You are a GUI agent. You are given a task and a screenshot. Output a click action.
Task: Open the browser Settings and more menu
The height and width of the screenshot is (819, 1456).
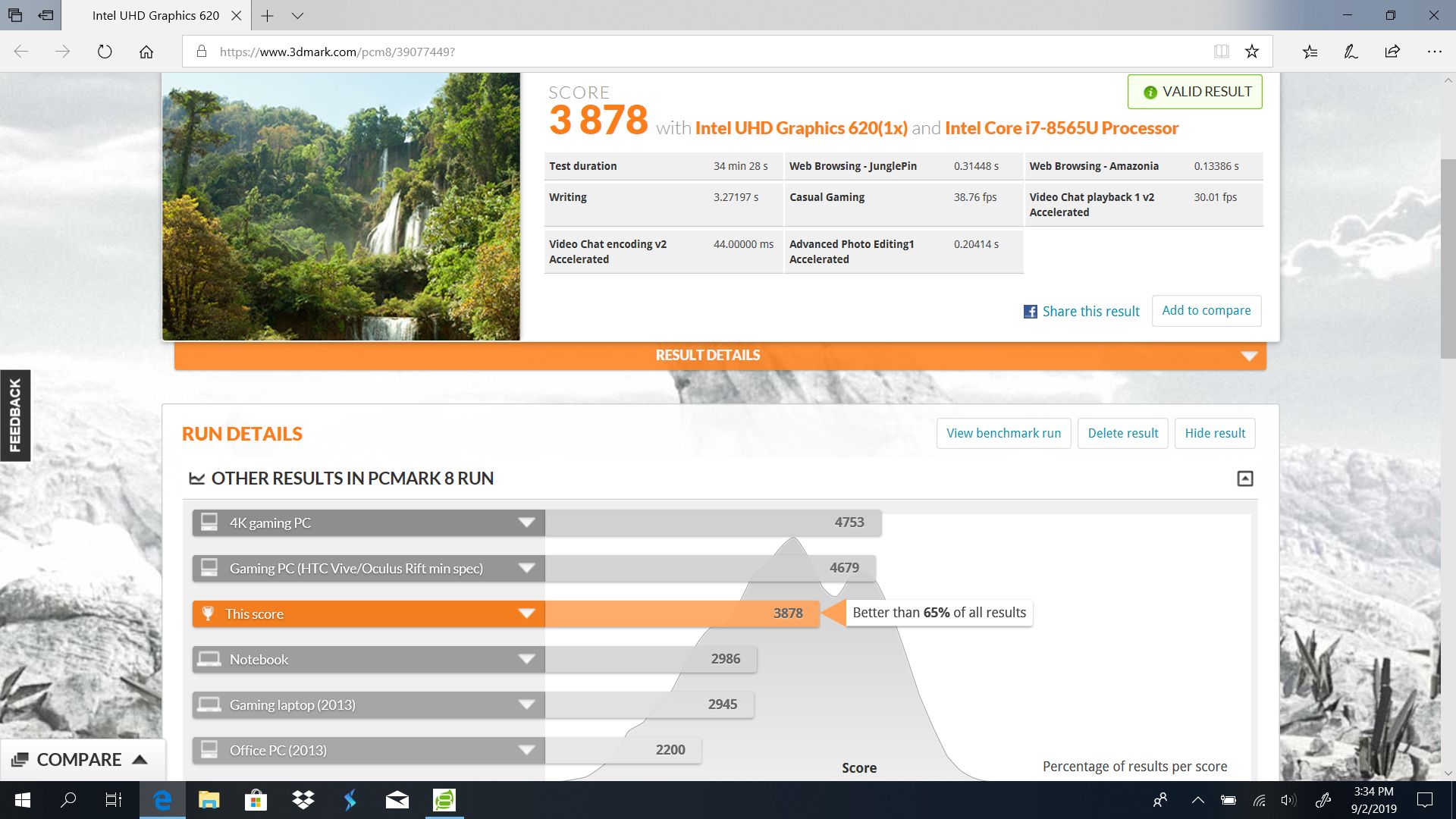(1434, 52)
